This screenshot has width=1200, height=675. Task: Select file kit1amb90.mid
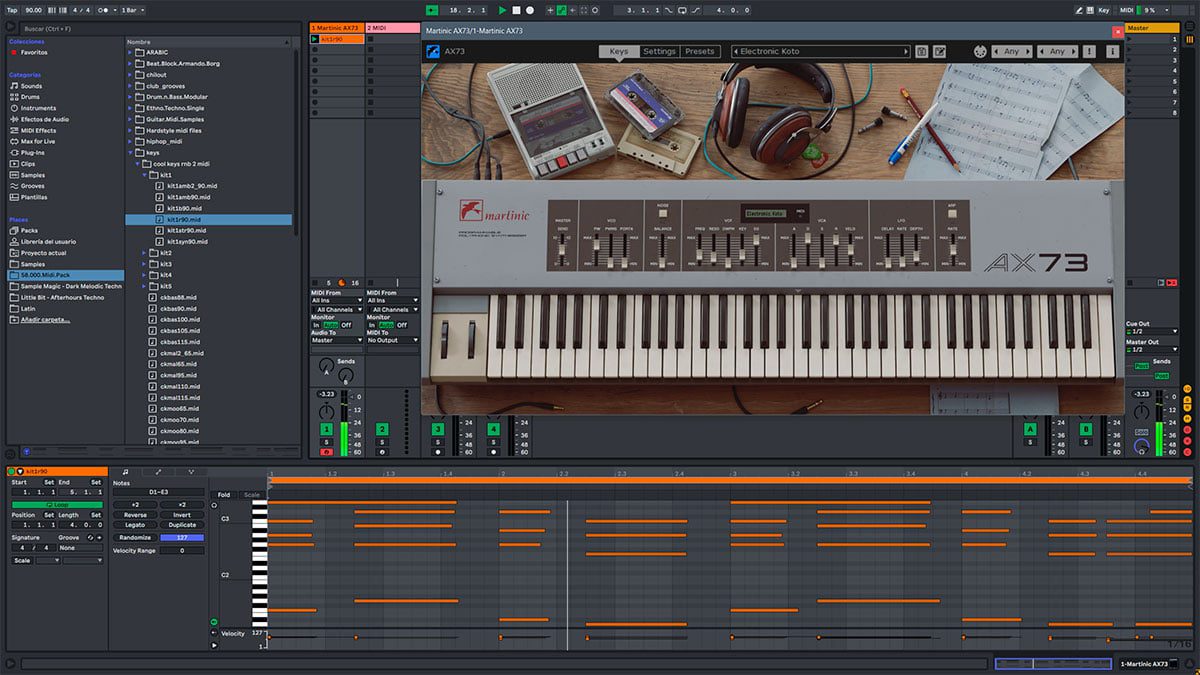point(188,197)
